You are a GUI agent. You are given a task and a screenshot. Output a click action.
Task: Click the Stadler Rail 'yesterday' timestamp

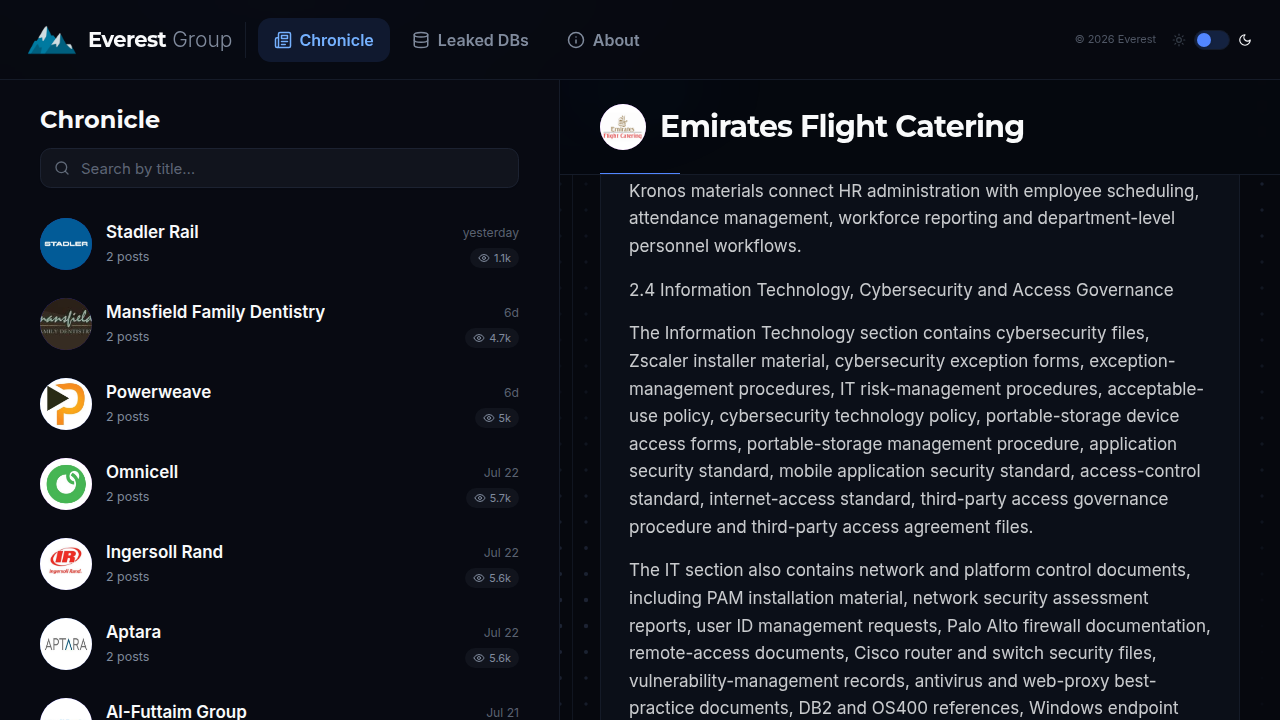pyautogui.click(x=491, y=233)
